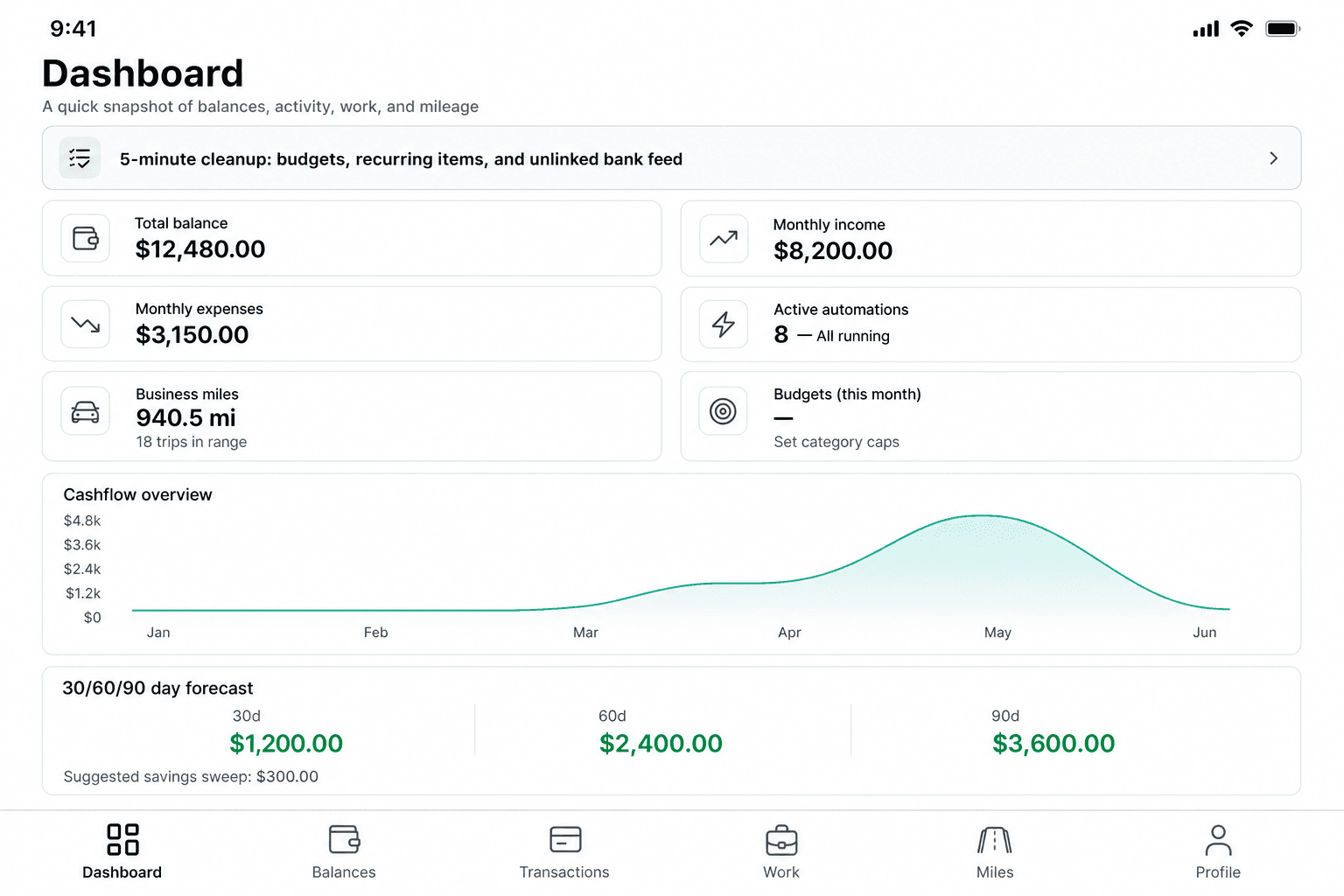Open the Miles road tab icon
1344x896 pixels.
[x=995, y=840]
